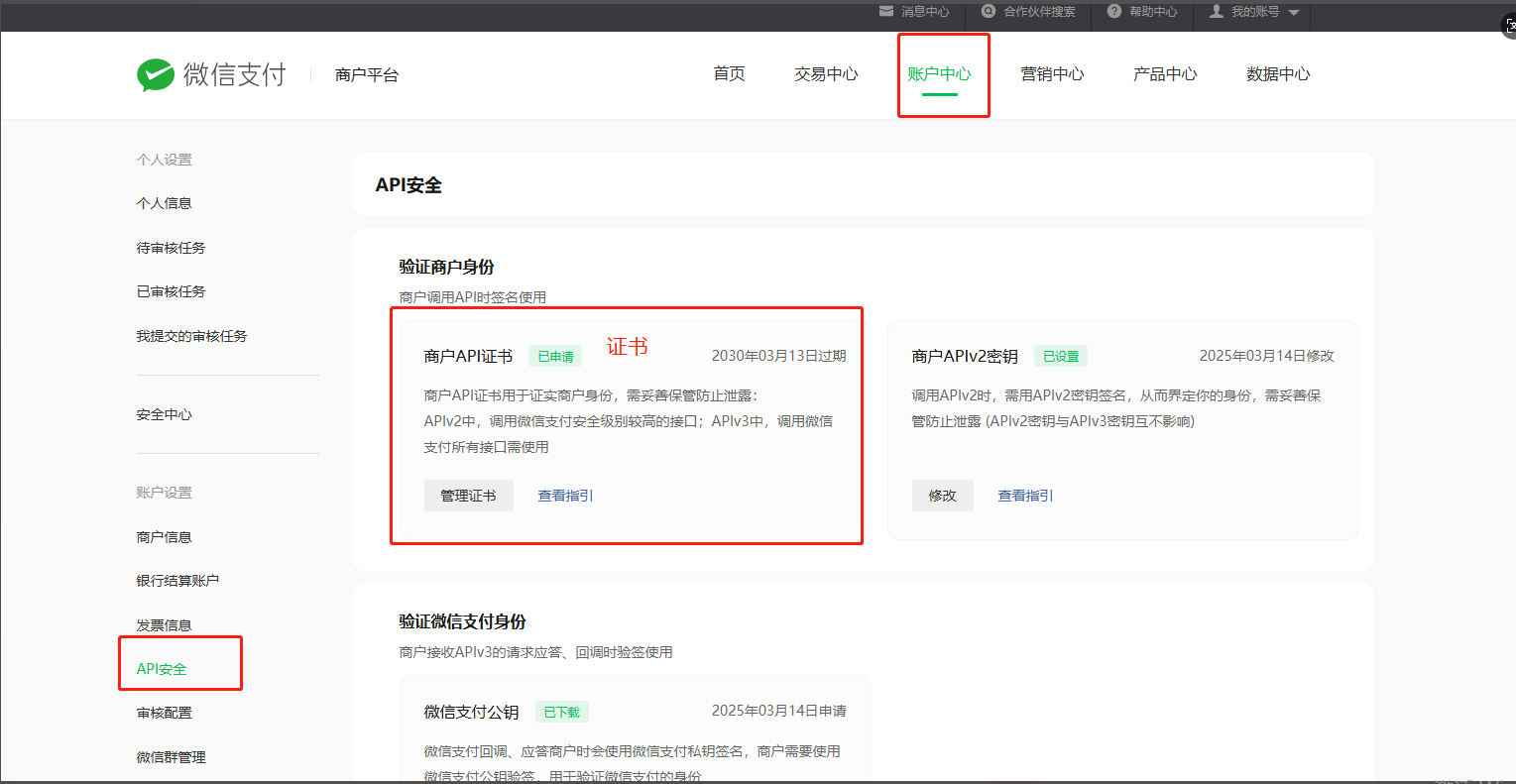Click the message center envelope icon
This screenshot has width=1516, height=784.
(886, 11)
